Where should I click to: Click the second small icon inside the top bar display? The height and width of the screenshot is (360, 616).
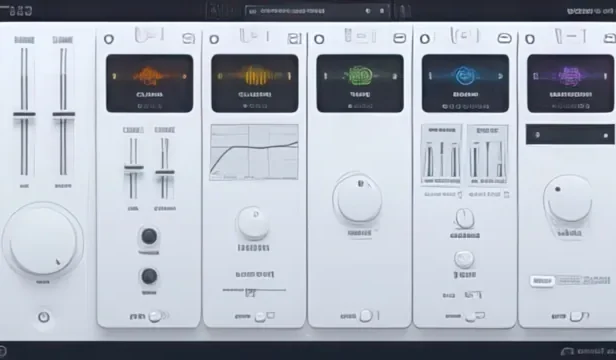[382, 11]
